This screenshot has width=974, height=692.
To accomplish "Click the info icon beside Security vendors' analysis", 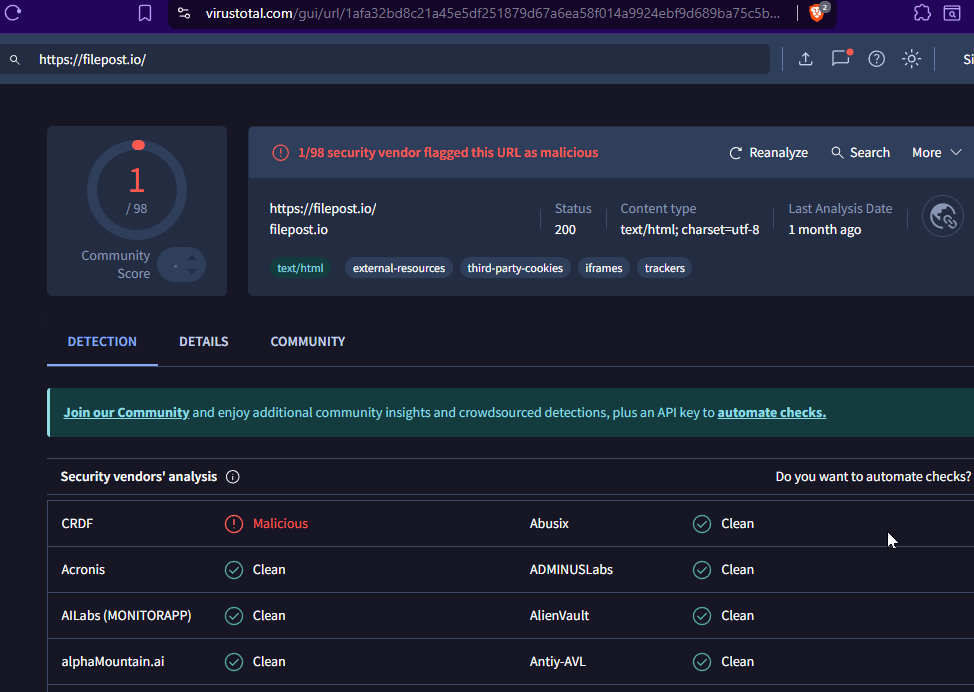I will tap(233, 477).
